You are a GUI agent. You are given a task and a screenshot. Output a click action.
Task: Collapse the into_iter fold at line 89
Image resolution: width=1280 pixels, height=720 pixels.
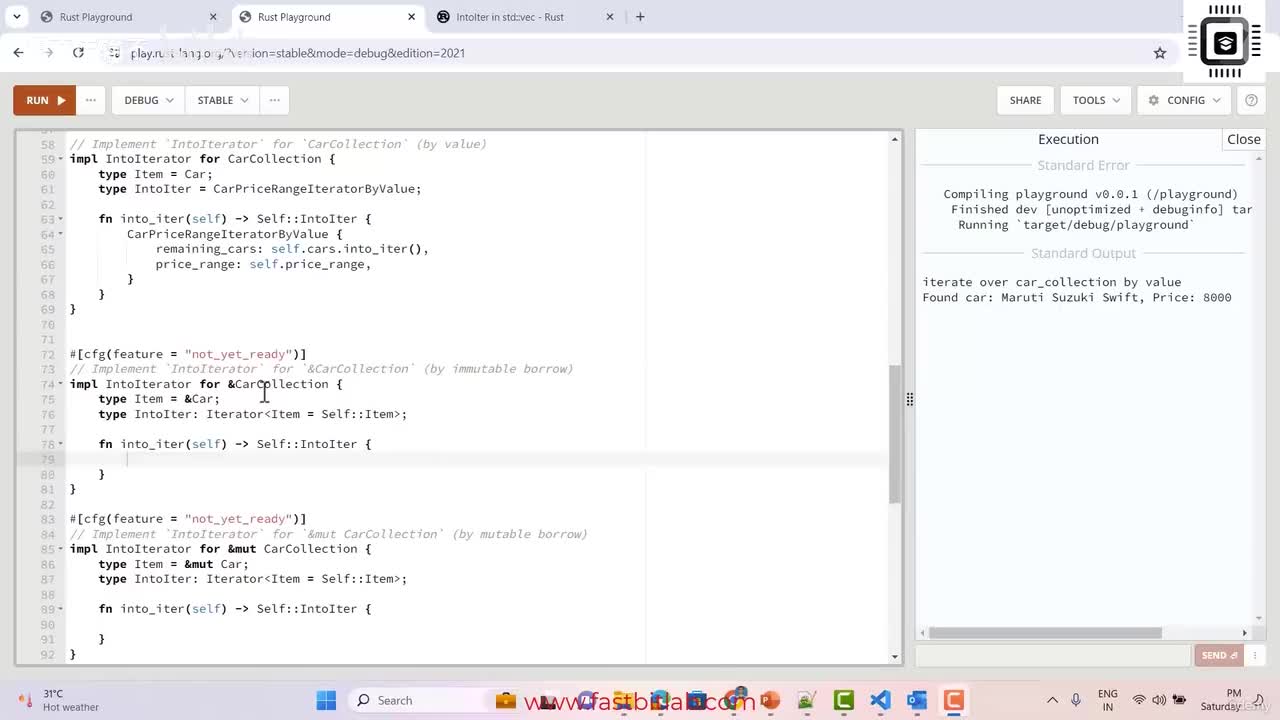(x=61, y=609)
